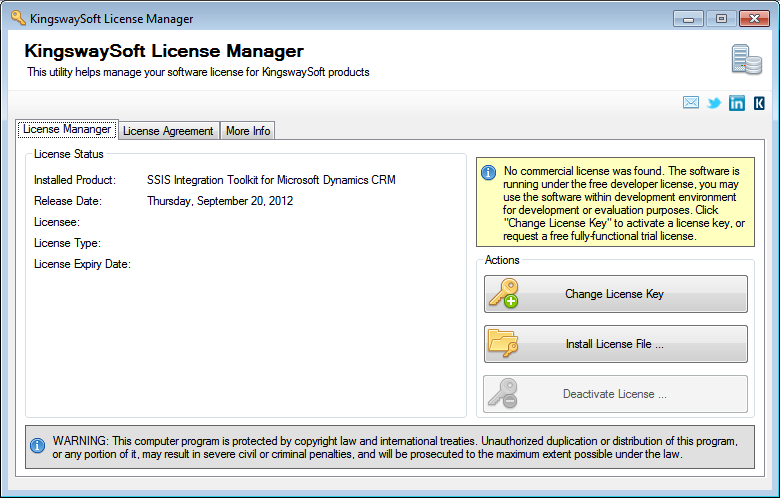Click 'Thursday, September 20, 2012' value

(x=220, y=201)
